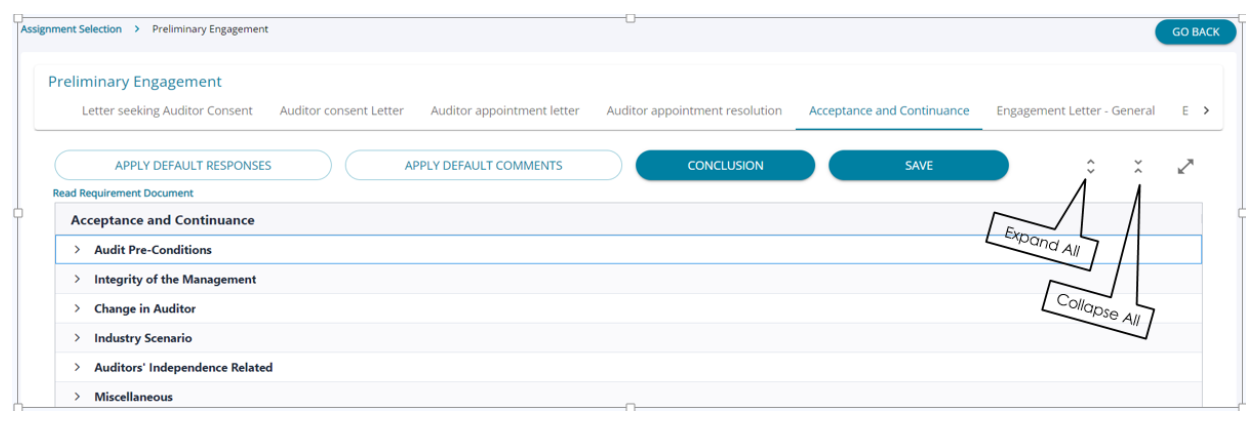Viewport: 1257px width, 436px height.
Task: Click the Collapse All chevrons icon
Action: (1138, 167)
